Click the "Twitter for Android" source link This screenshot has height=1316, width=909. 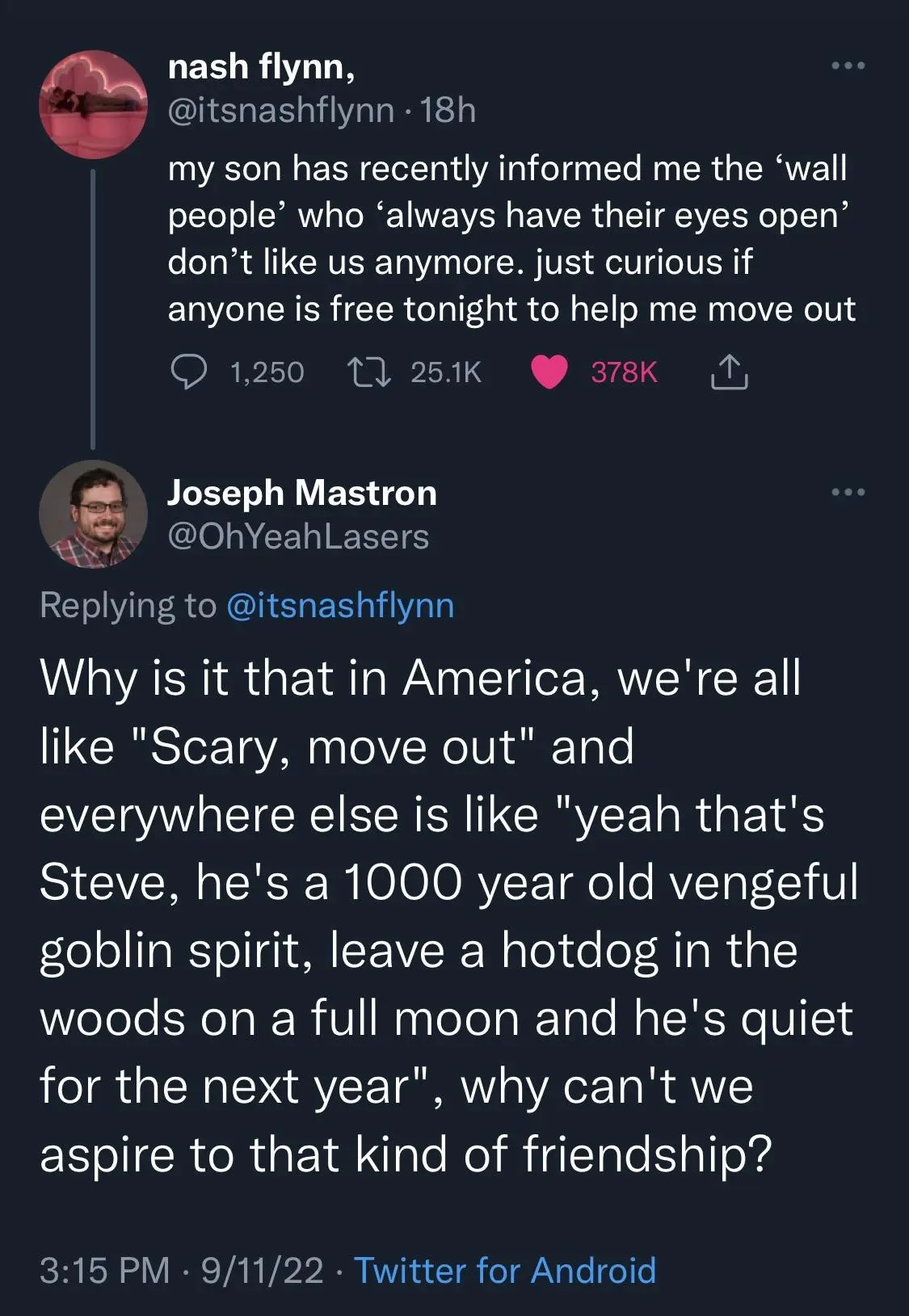tap(505, 1270)
